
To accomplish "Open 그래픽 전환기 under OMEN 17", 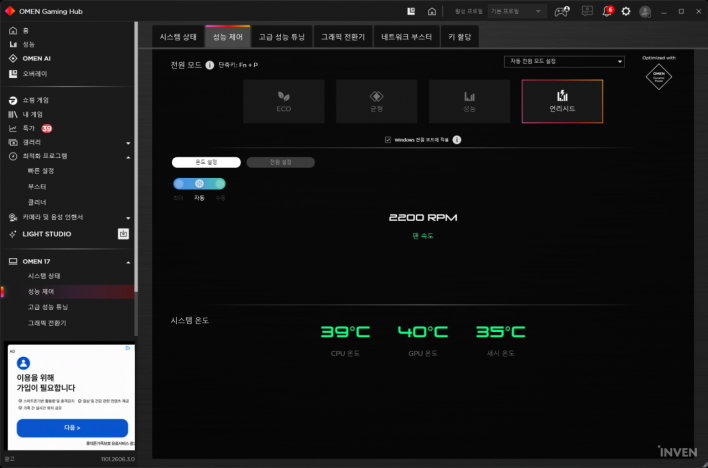I will (47, 323).
